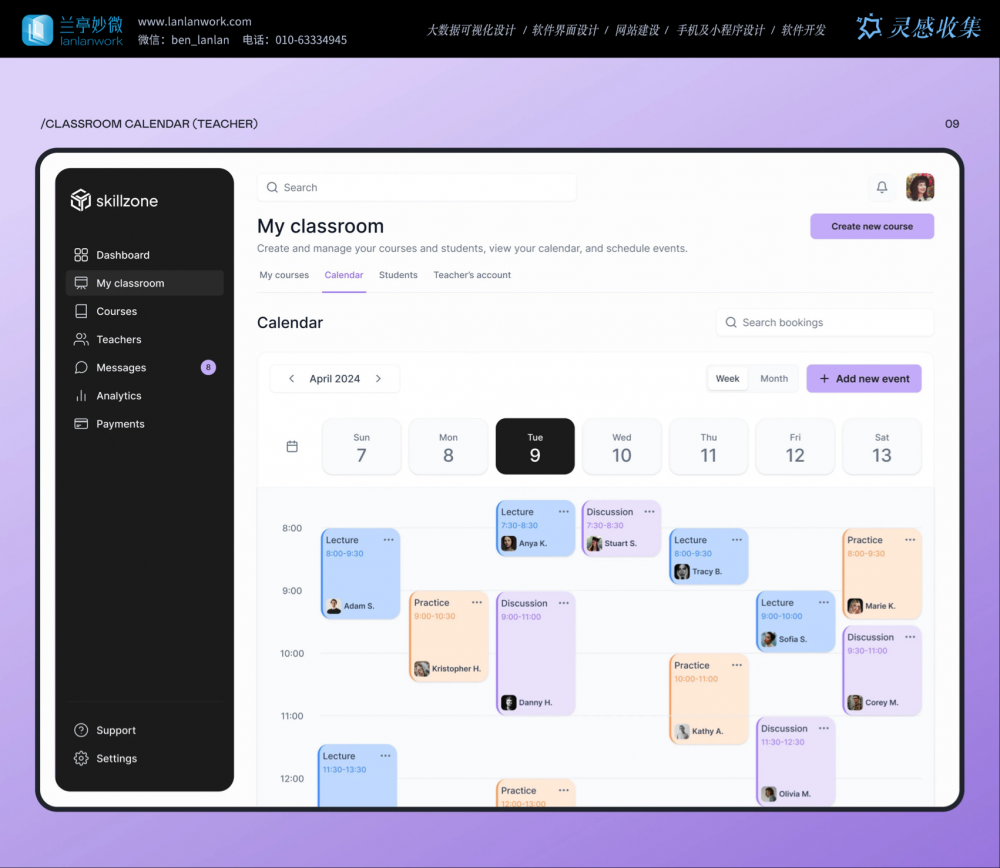Click the skillzone logo
This screenshot has height=868, width=1000.
tap(114, 201)
